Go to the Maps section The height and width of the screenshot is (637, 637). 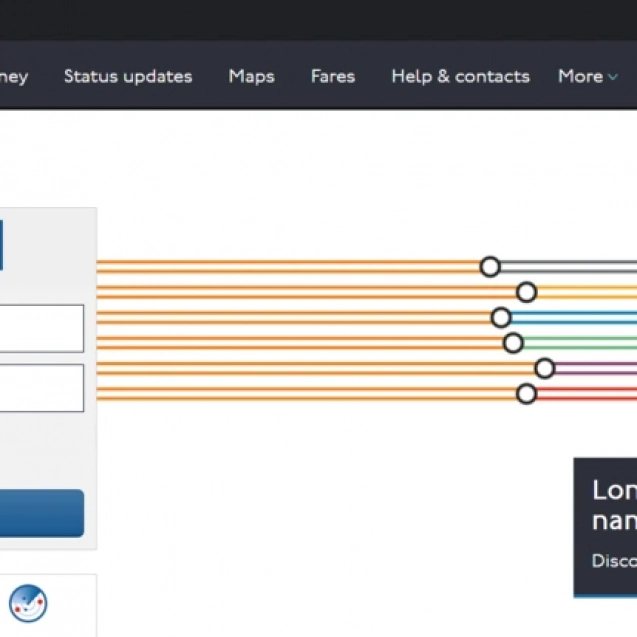coord(251,76)
